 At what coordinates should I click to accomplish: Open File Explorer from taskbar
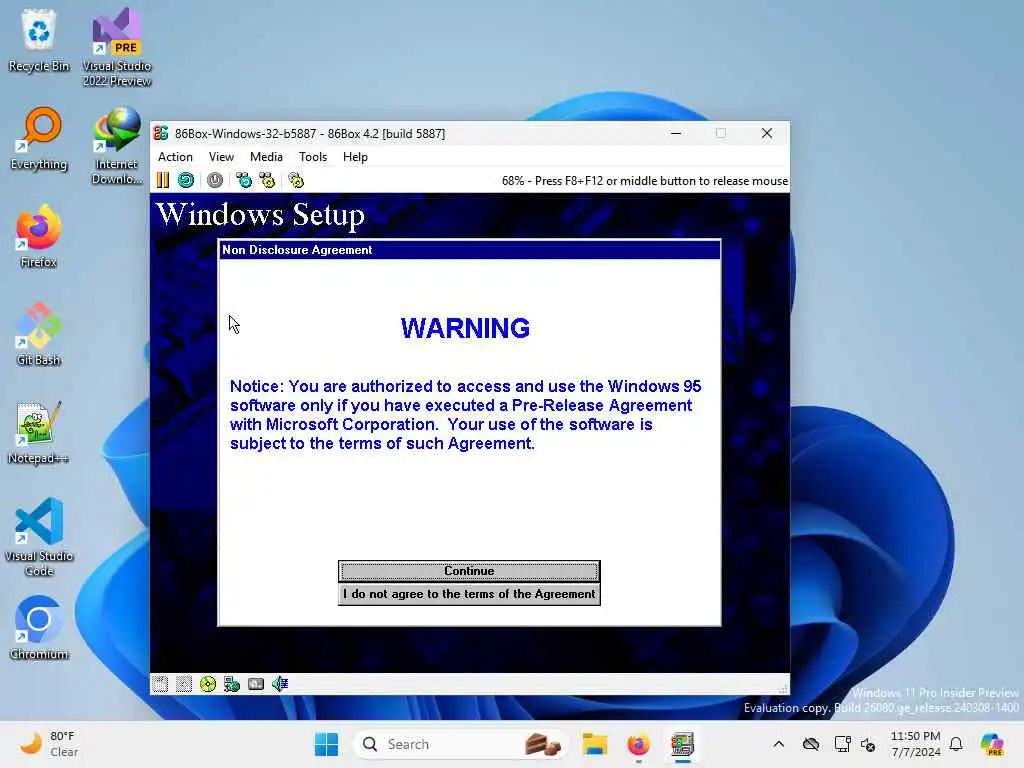pyautogui.click(x=595, y=744)
